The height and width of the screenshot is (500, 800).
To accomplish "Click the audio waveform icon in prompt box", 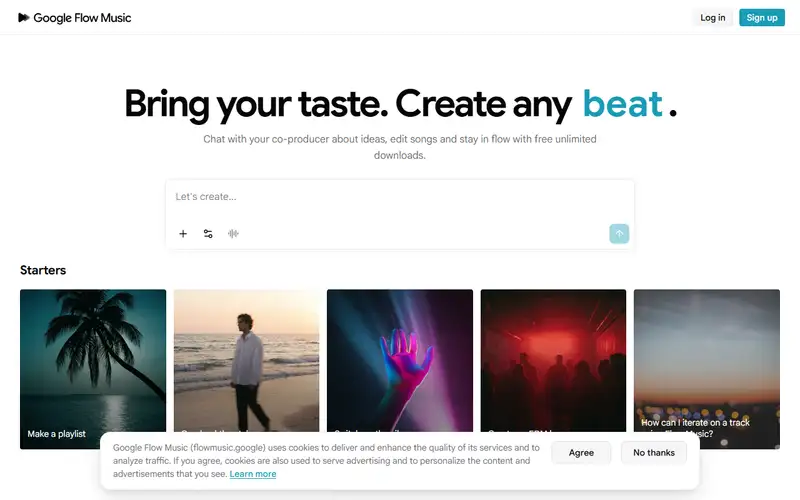I will [233, 234].
